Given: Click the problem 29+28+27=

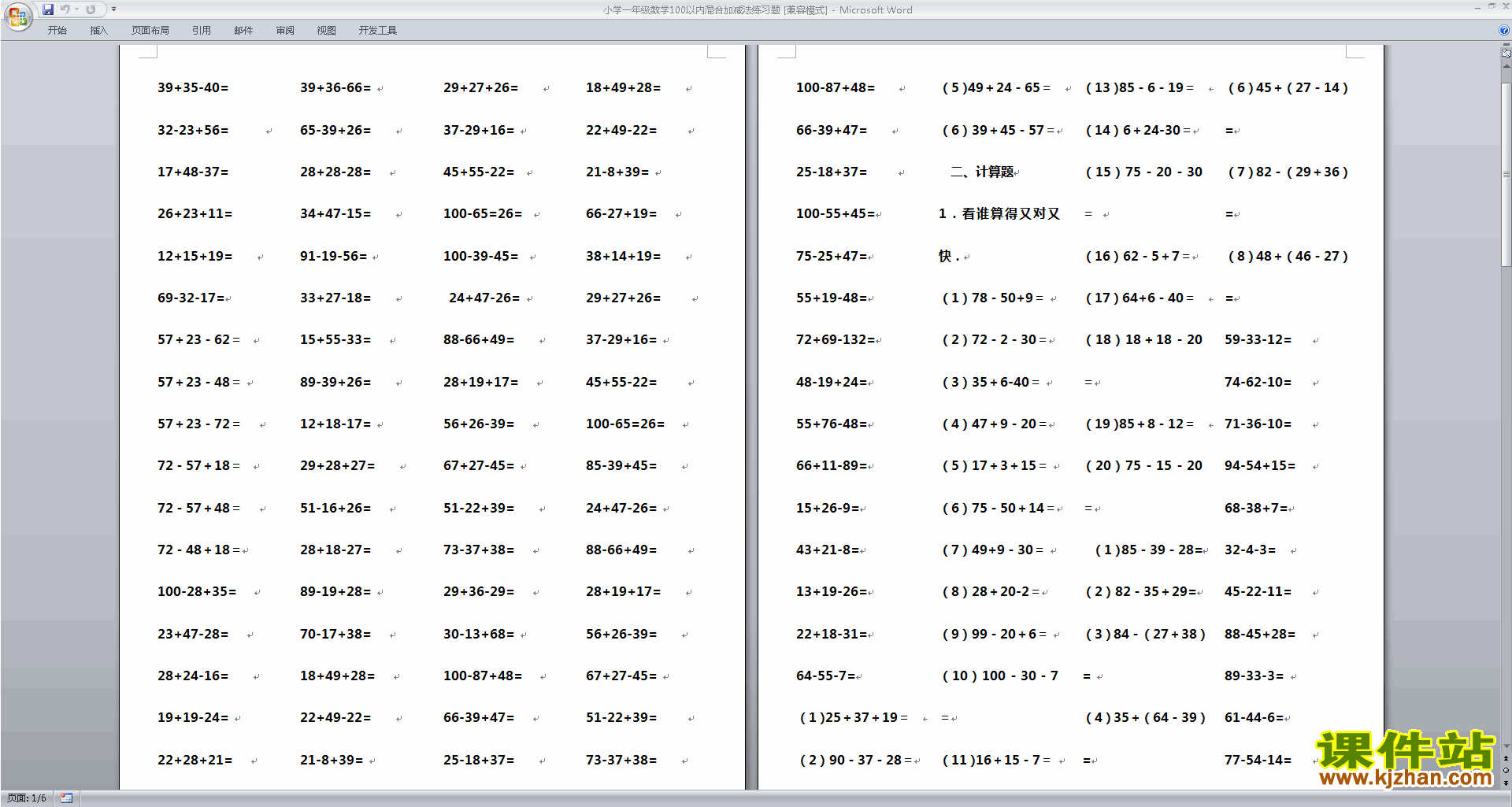Looking at the screenshot, I should coord(337,465).
